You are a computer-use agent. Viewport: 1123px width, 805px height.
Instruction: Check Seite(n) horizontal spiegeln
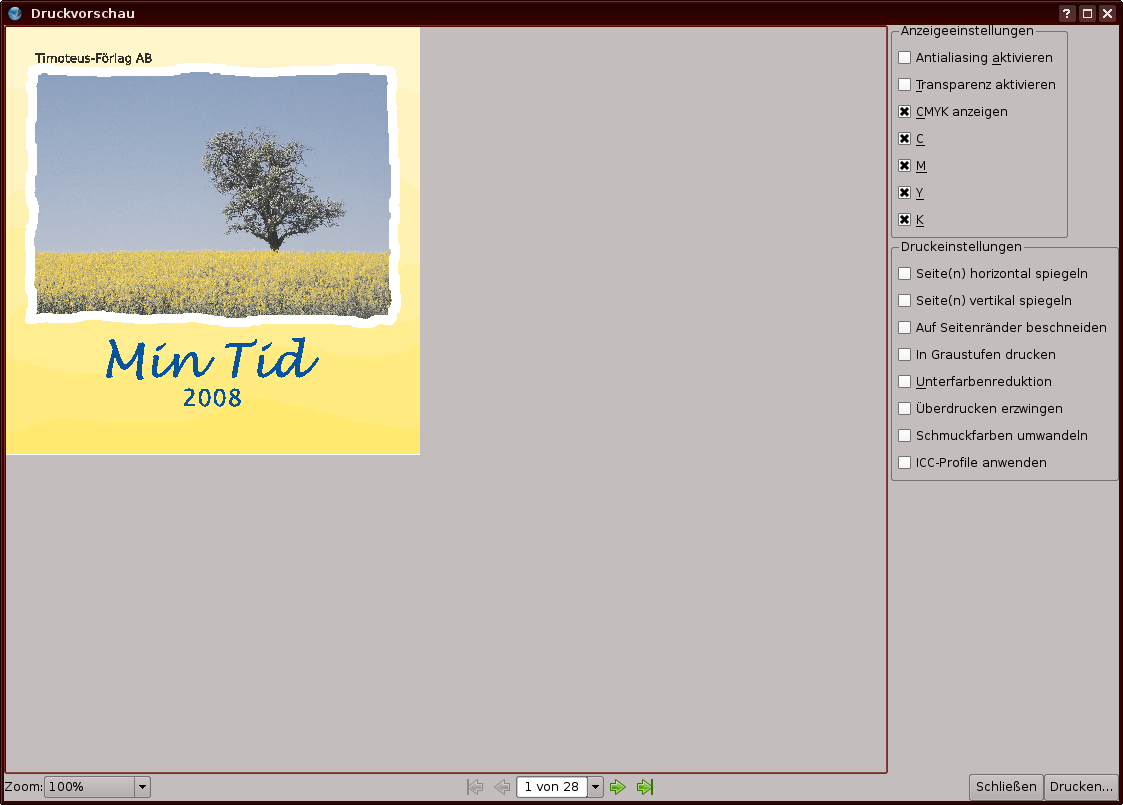click(x=905, y=274)
